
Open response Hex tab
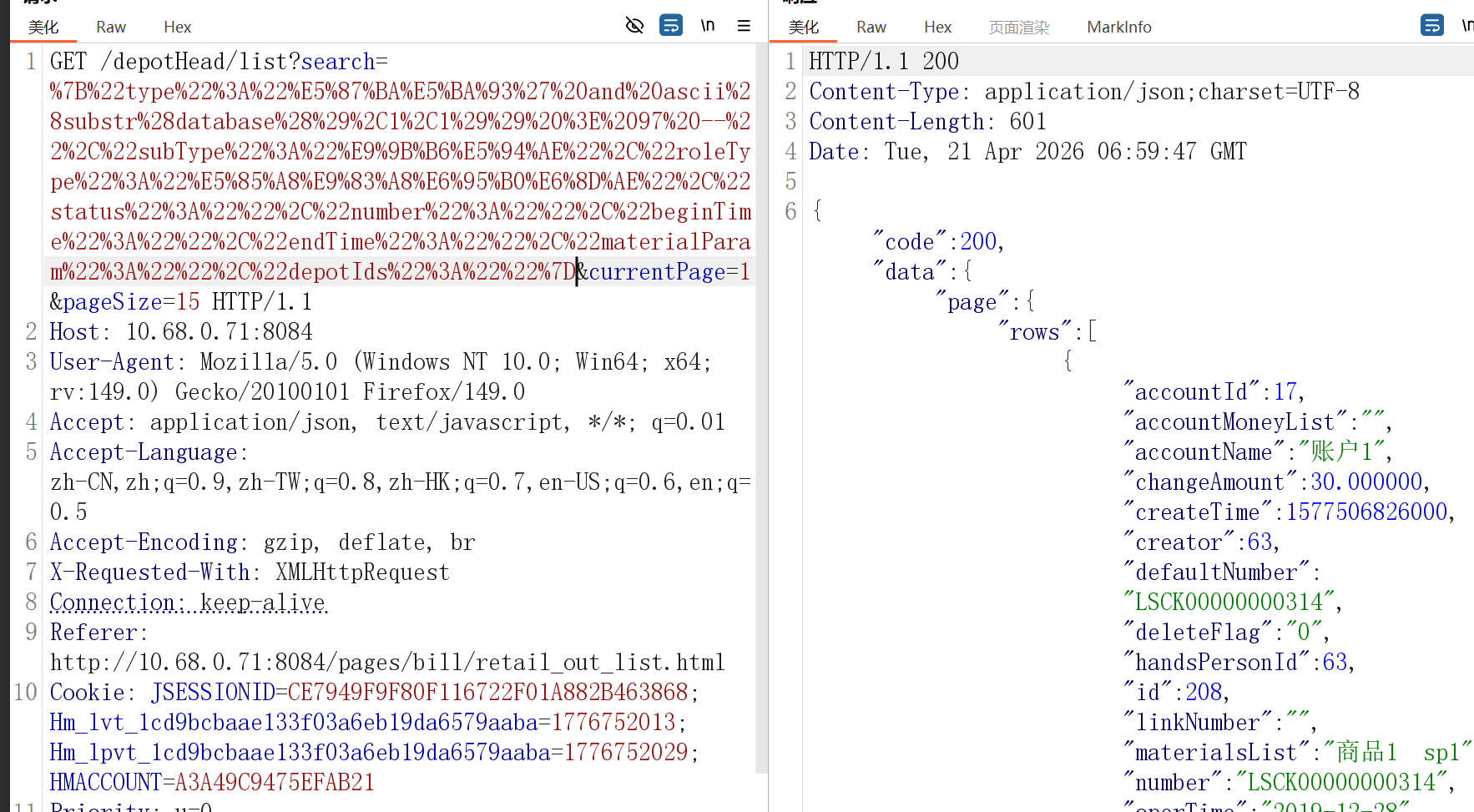point(937,27)
